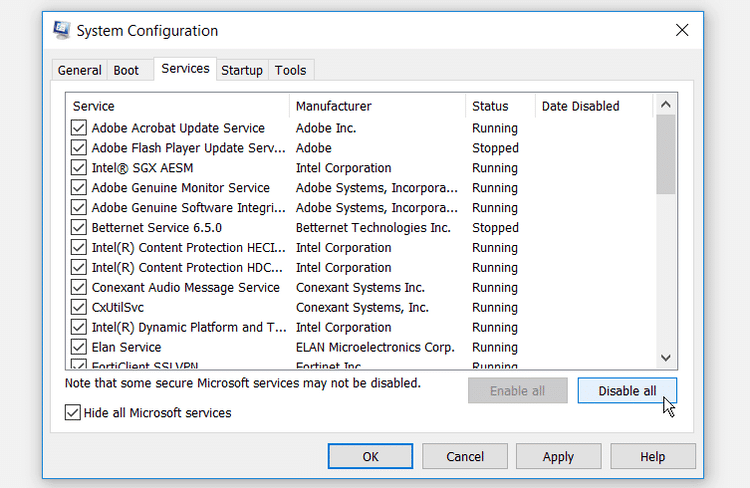Click OK to confirm changes
Viewport: 750px width, 488px height.
tap(370, 457)
